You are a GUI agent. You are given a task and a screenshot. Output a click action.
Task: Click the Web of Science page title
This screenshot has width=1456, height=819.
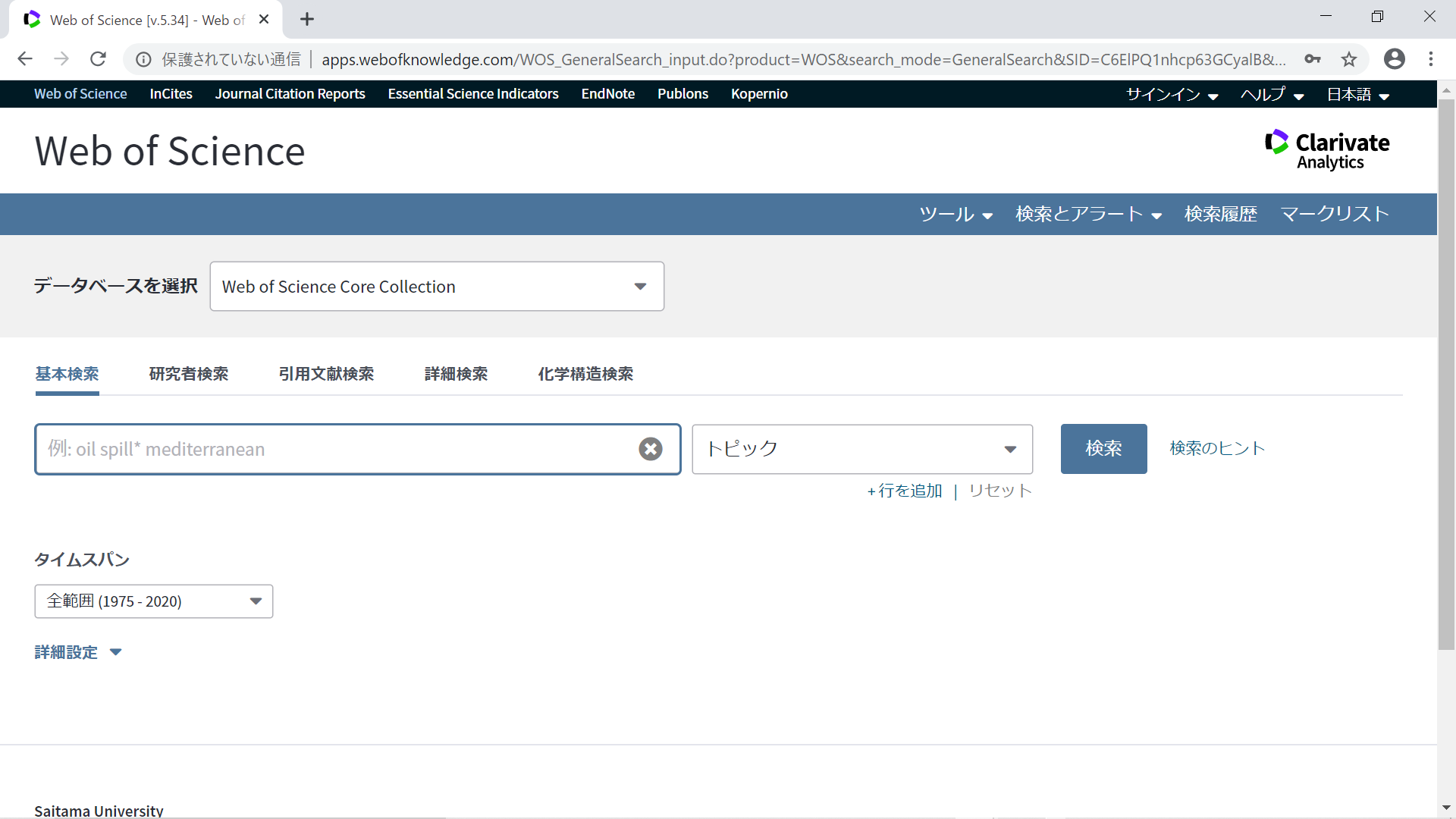170,151
